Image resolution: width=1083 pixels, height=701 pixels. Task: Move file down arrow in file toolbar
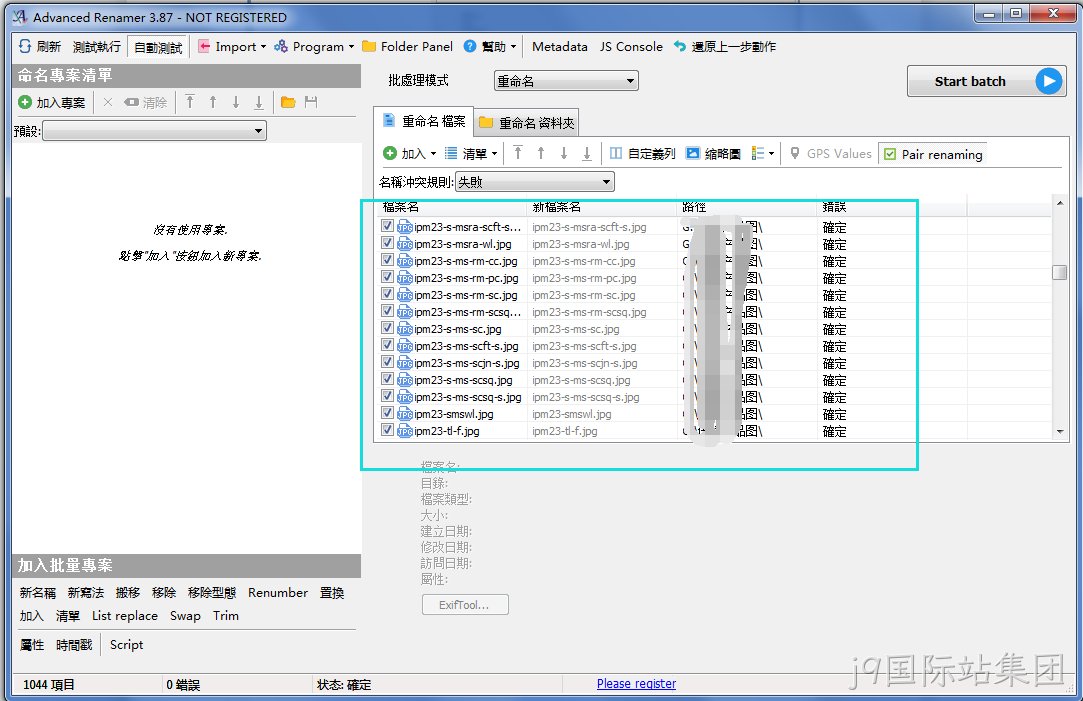tap(564, 153)
